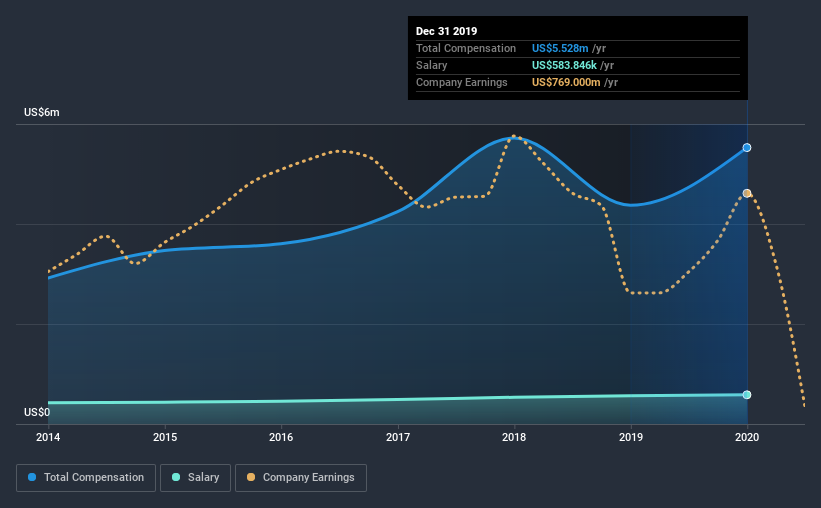
Task: Click the US$0 y-axis label
Action: pyautogui.click(x=37, y=413)
